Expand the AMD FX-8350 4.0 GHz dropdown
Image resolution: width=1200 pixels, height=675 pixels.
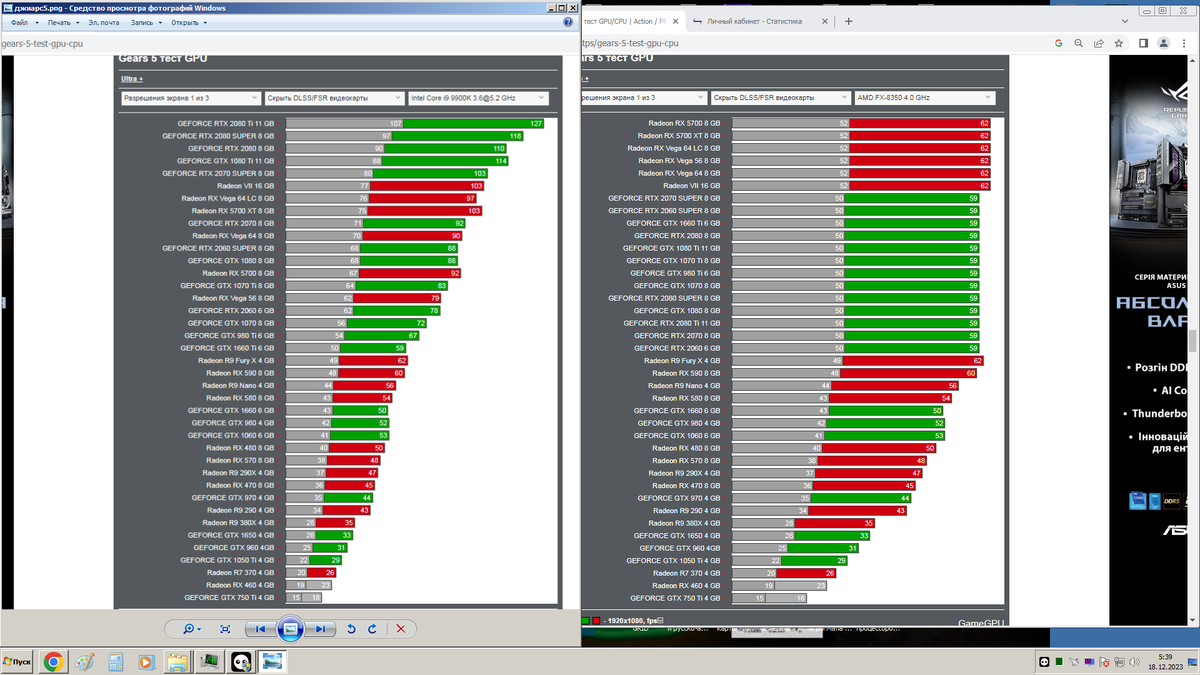(924, 98)
